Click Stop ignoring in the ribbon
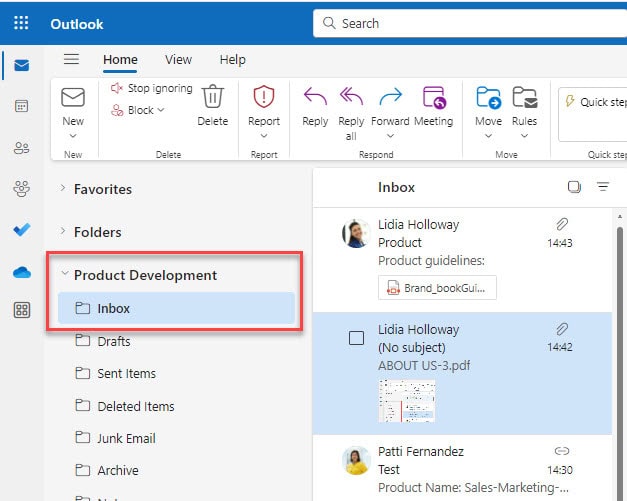The width and height of the screenshot is (627, 501). tap(152, 88)
